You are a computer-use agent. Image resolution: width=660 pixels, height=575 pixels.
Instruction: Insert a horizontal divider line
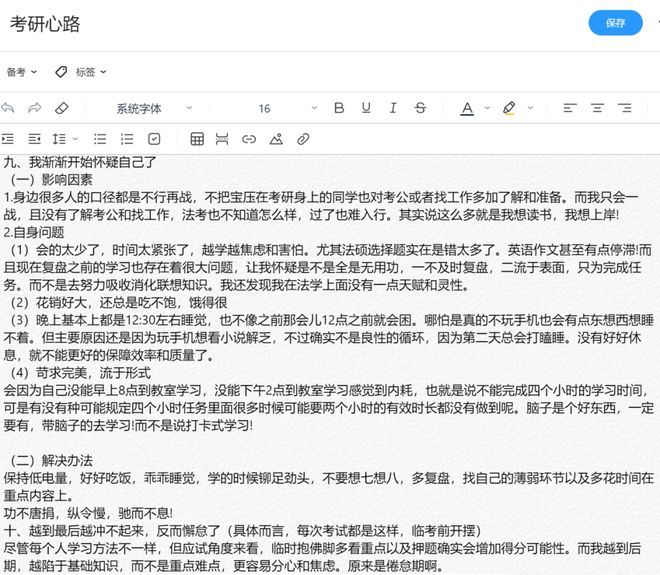222,138
